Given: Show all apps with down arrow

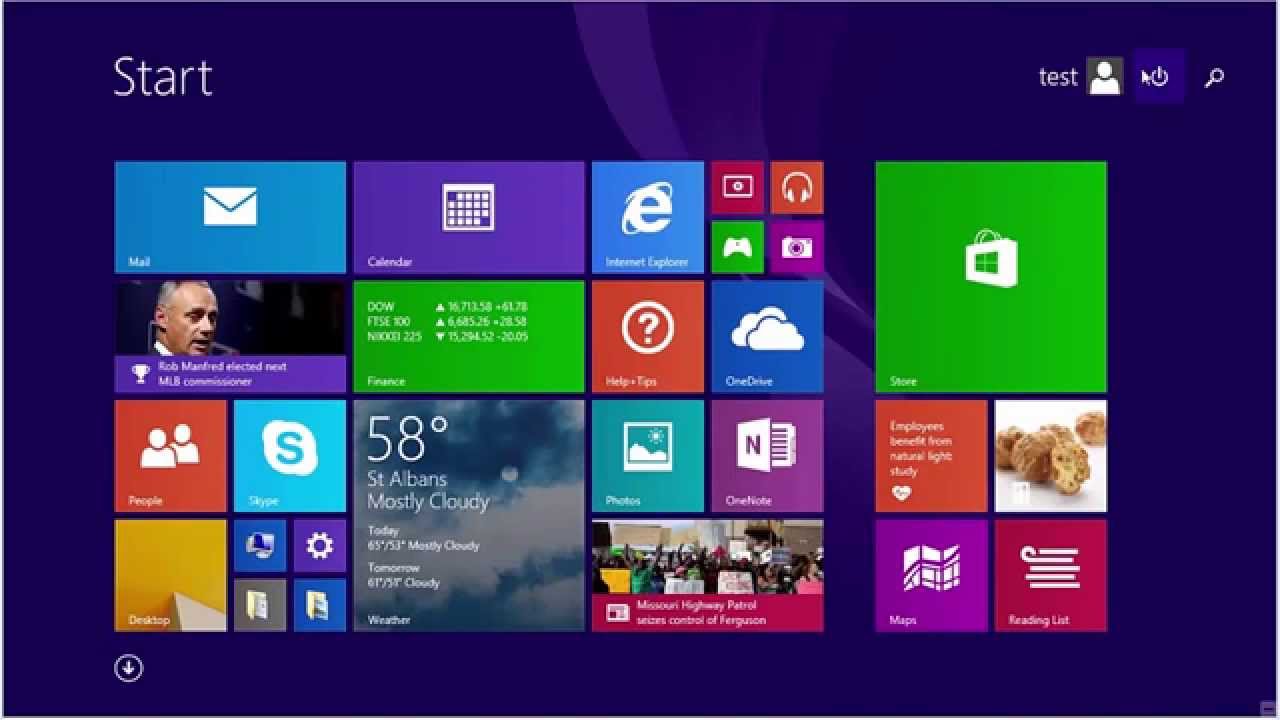Looking at the screenshot, I should point(128,668).
